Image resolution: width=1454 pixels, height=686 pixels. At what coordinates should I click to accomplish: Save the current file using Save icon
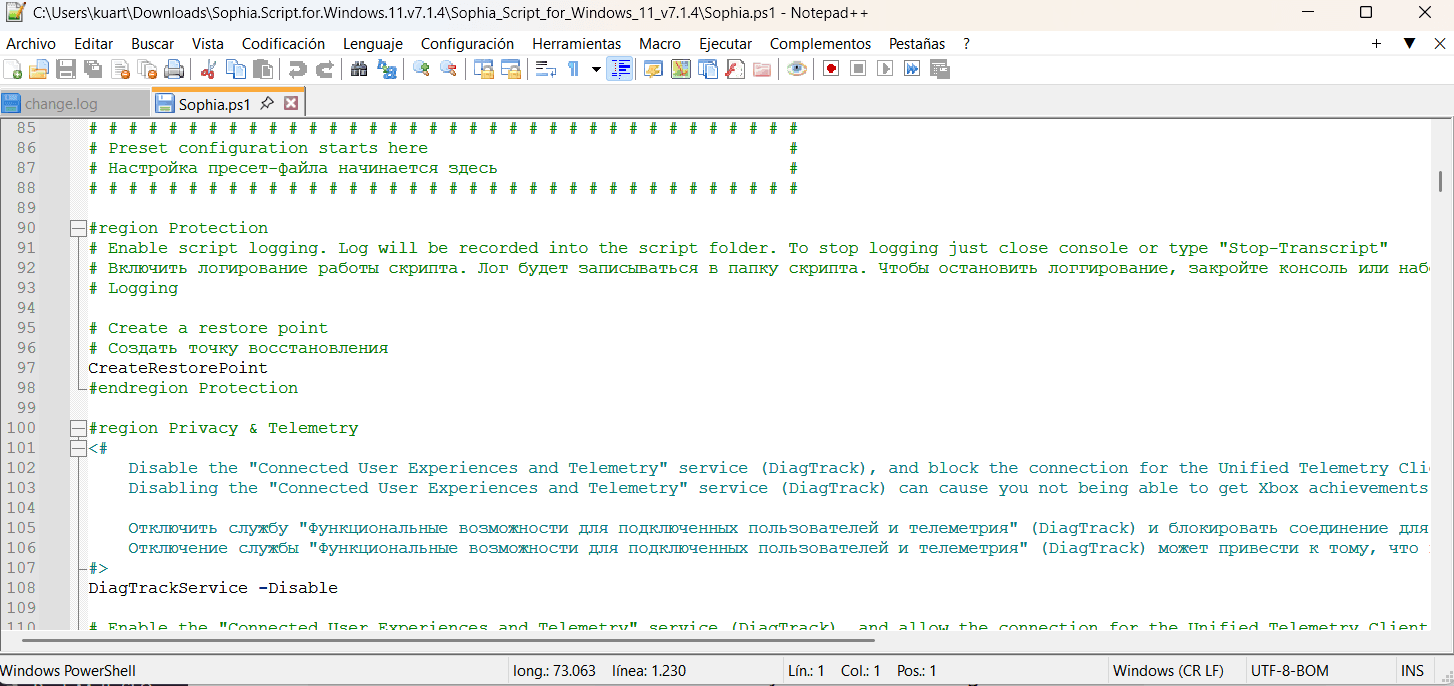click(x=66, y=69)
